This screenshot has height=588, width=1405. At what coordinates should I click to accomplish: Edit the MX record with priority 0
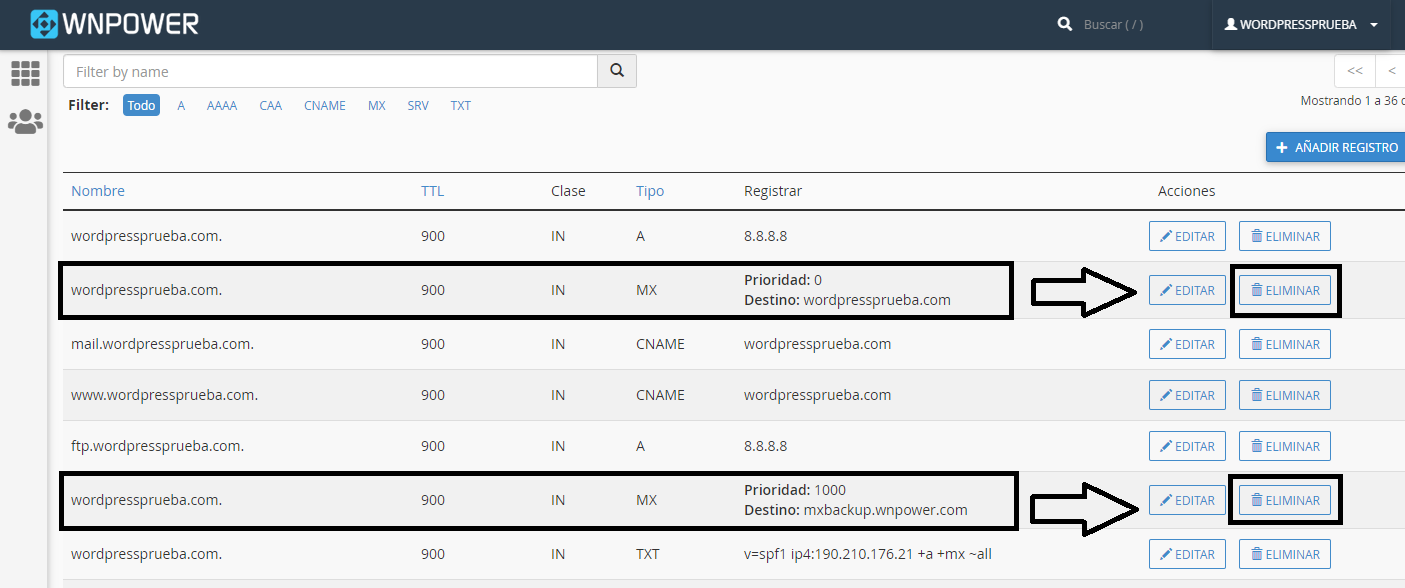coord(1187,291)
